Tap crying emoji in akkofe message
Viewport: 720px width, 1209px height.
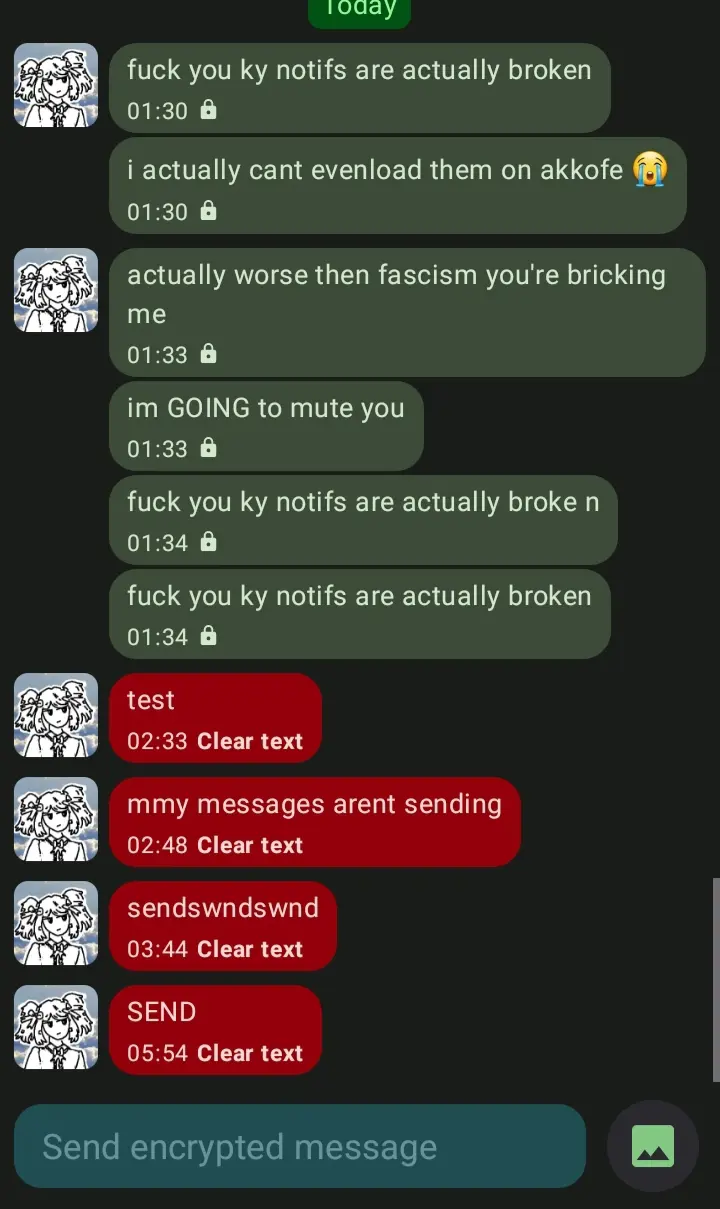click(650, 169)
